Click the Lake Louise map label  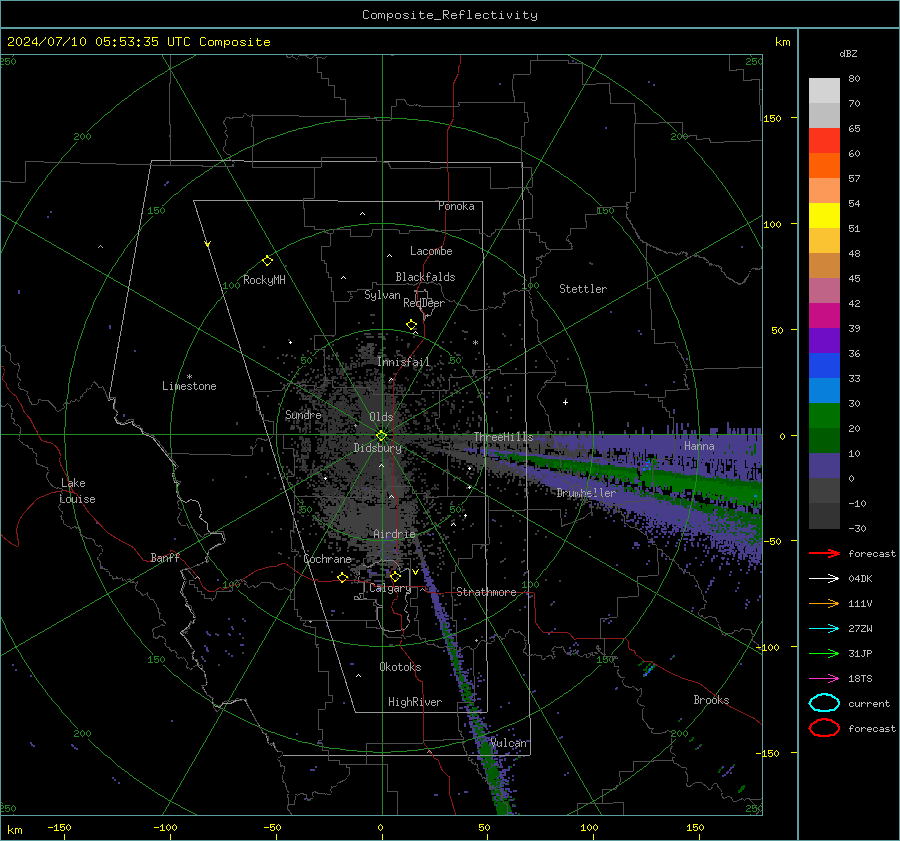point(78,491)
